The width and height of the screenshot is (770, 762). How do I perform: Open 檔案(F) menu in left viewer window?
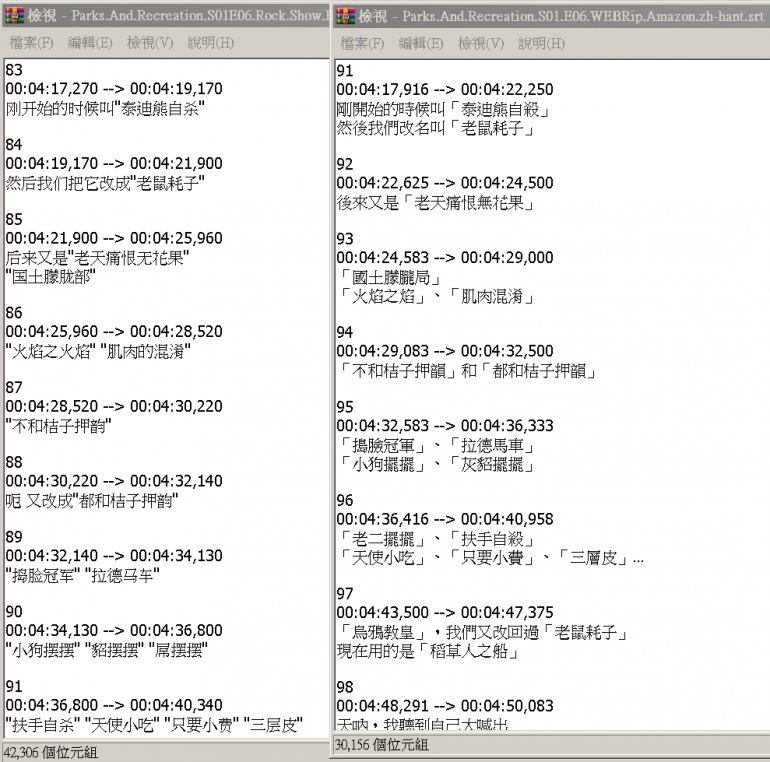(x=31, y=43)
